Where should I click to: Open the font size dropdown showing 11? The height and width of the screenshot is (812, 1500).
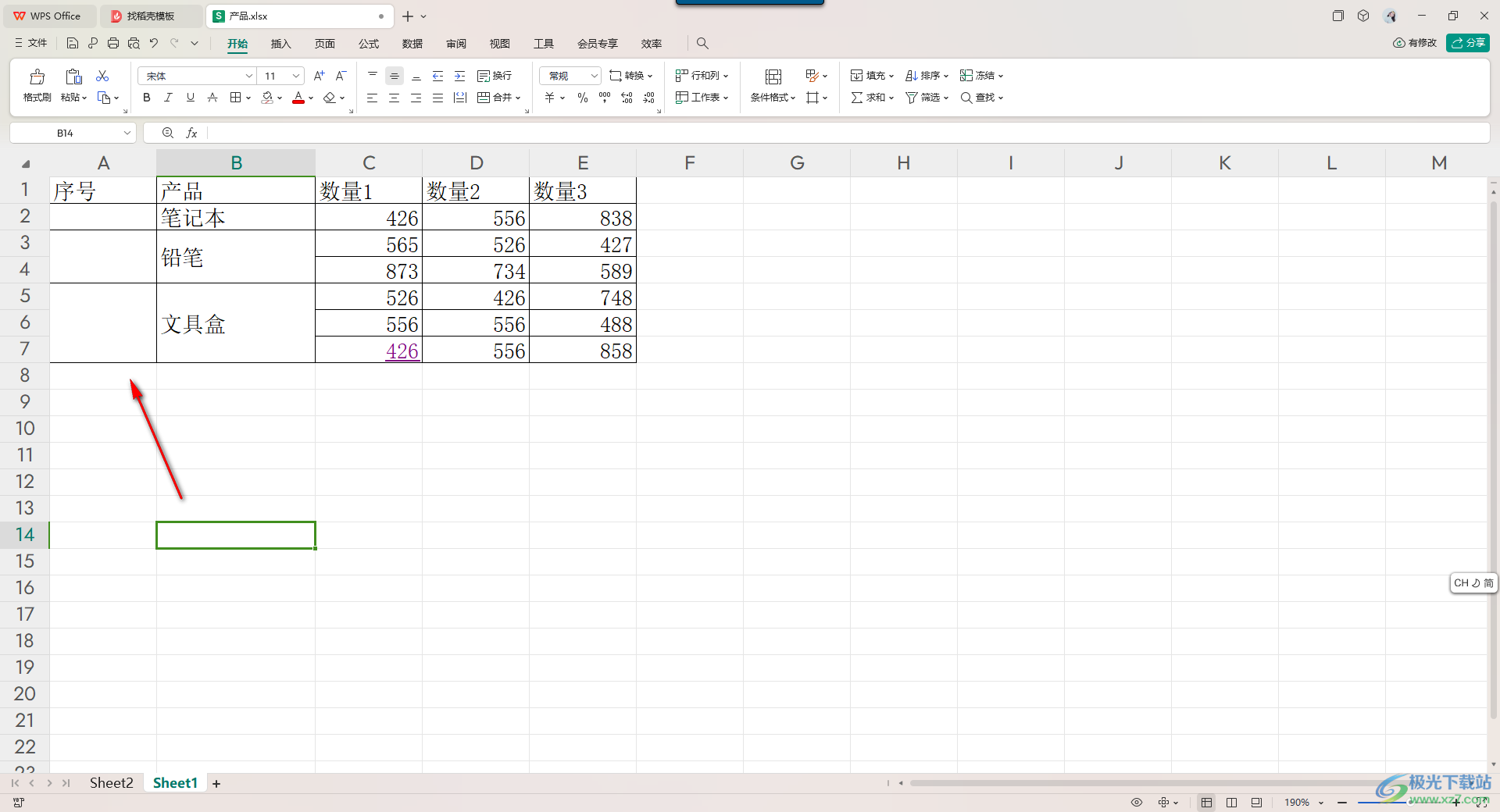[x=296, y=76]
